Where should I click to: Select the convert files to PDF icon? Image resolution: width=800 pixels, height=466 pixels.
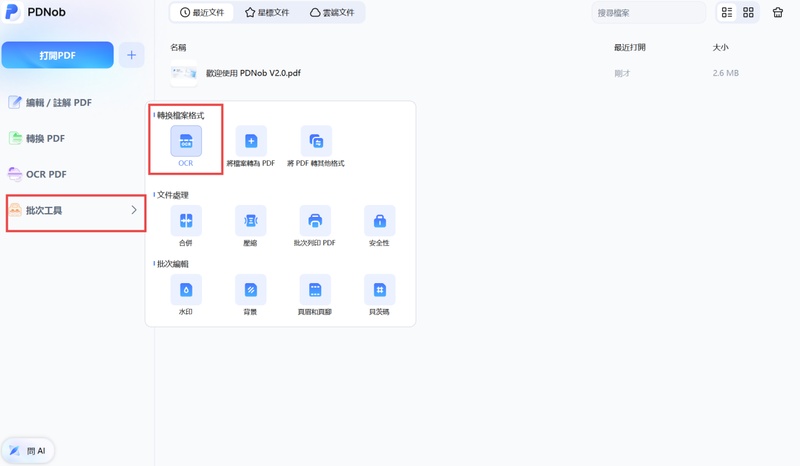[x=251, y=141]
